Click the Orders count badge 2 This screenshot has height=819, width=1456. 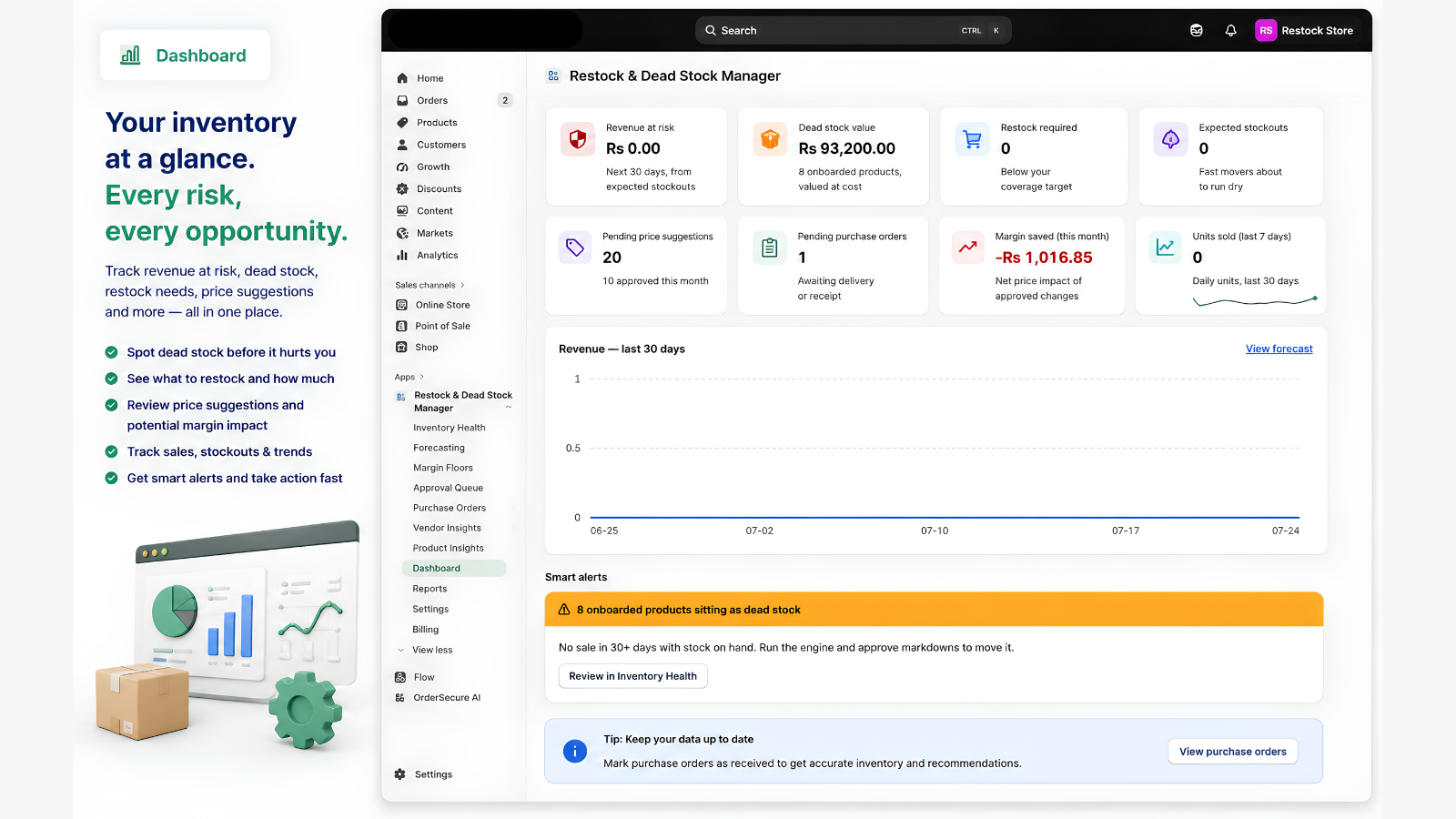[505, 100]
